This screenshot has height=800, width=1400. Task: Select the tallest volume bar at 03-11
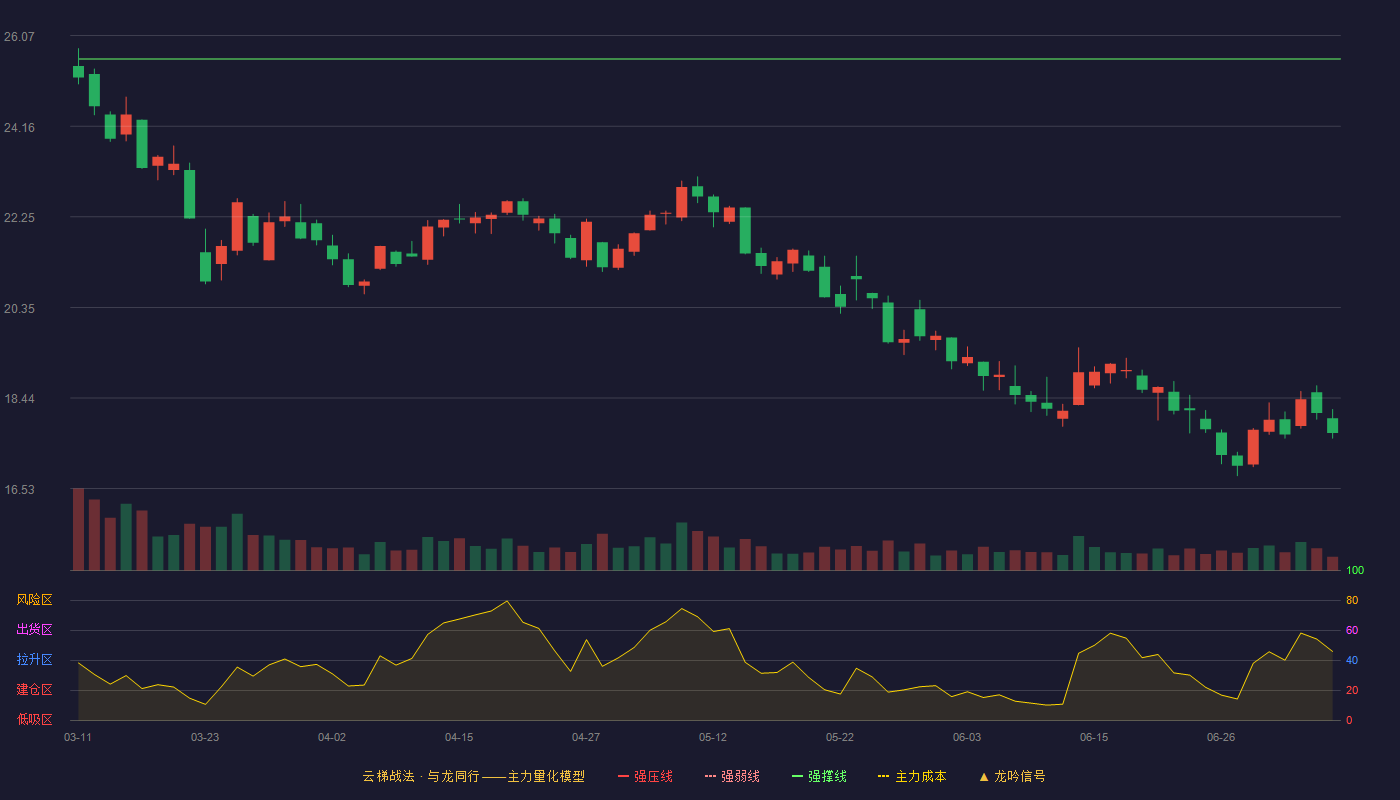pyautogui.click(x=78, y=529)
